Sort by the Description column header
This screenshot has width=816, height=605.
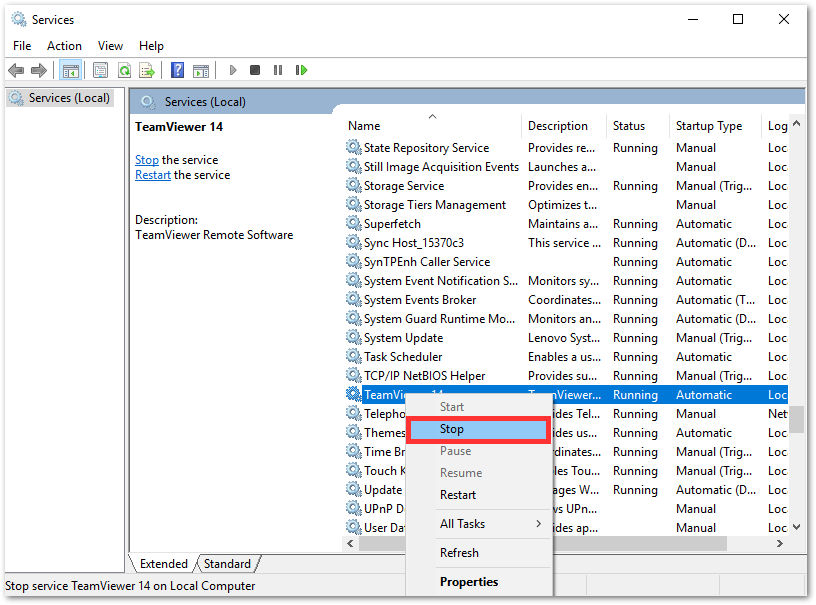564,126
